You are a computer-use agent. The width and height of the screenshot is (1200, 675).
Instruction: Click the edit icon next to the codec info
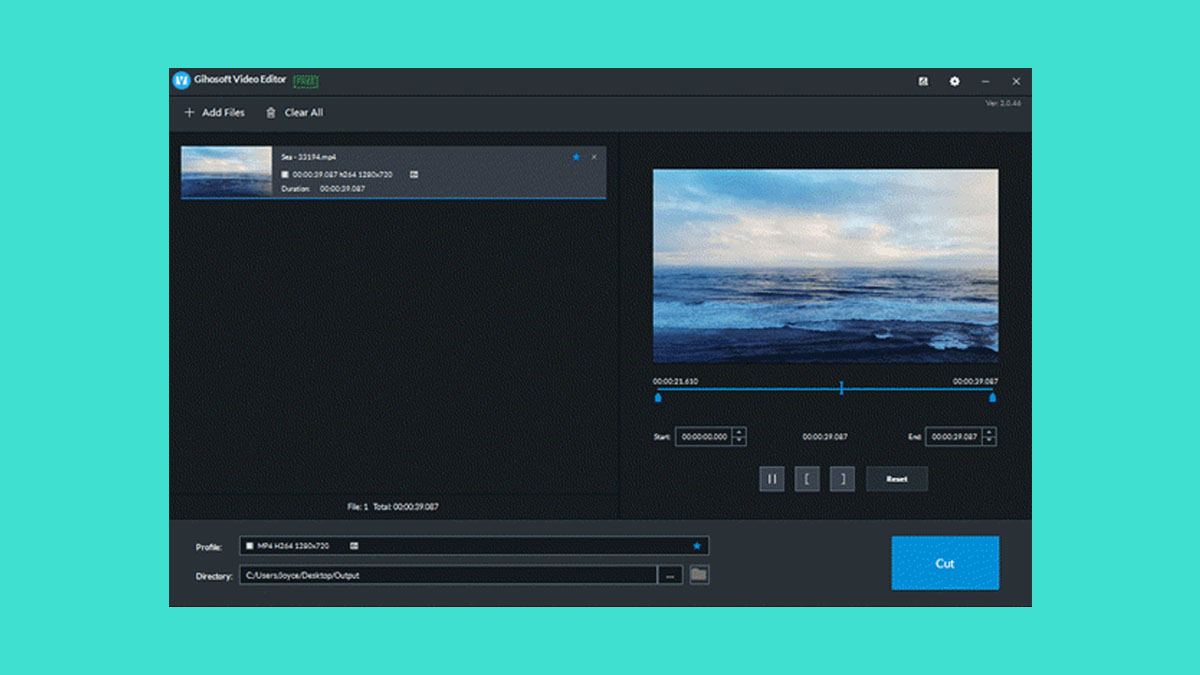(416, 175)
